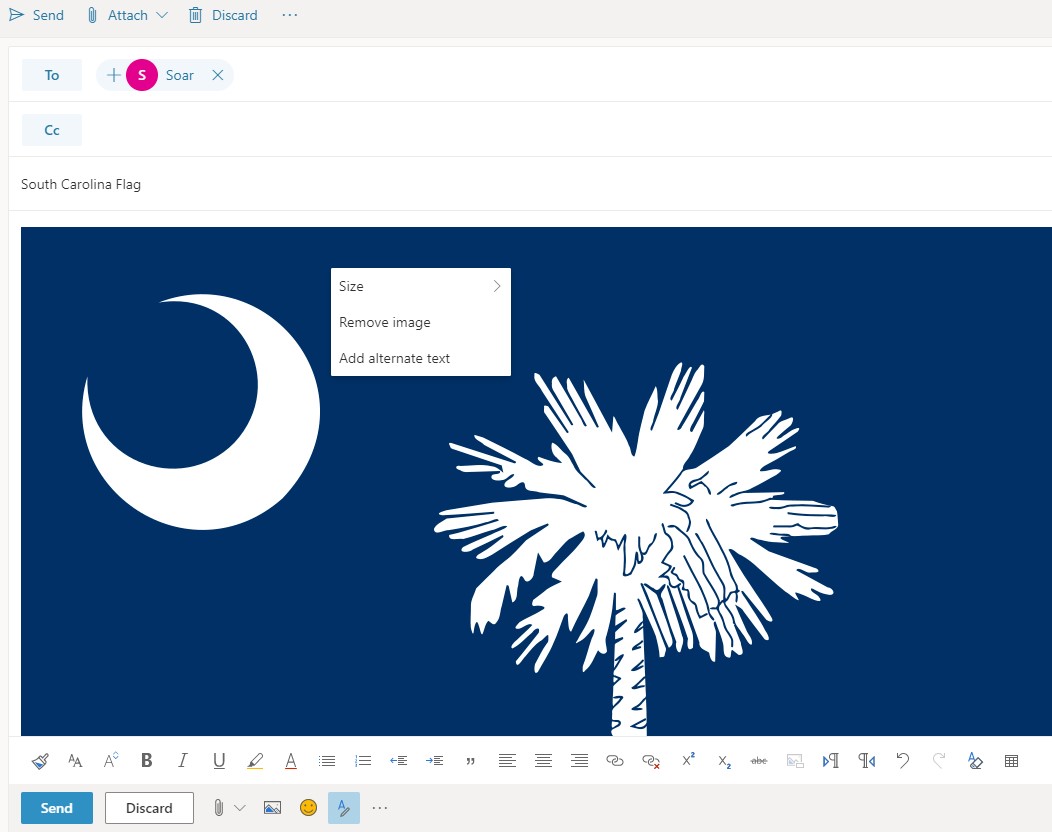Image resolution: width=1052 pixels, height=832 pixels.
Task: Insert a table
Action: [1011, 761]
